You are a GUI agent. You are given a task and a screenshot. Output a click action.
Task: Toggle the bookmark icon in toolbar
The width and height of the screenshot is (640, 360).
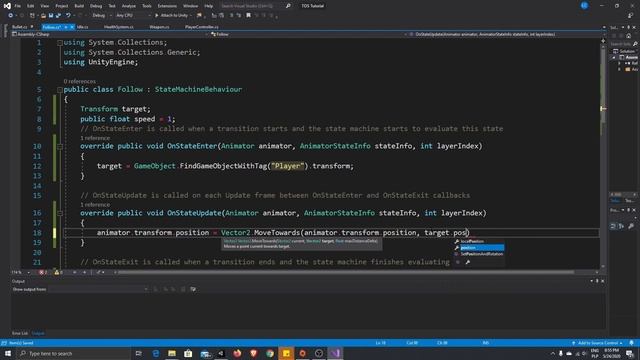point(248,16)
